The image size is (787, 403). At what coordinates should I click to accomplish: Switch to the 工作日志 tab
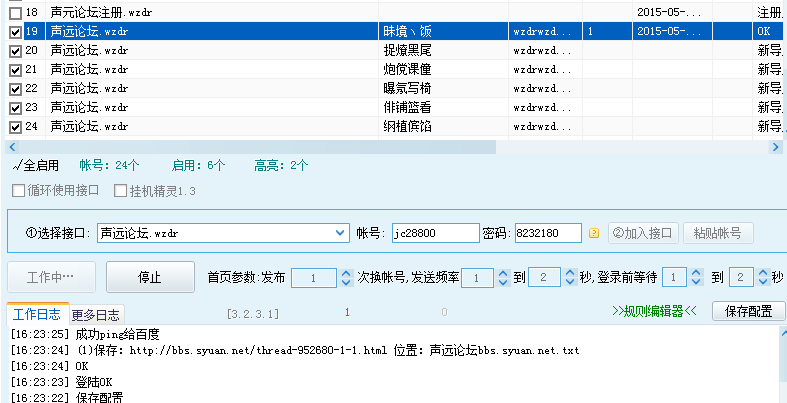click(38, 313)
